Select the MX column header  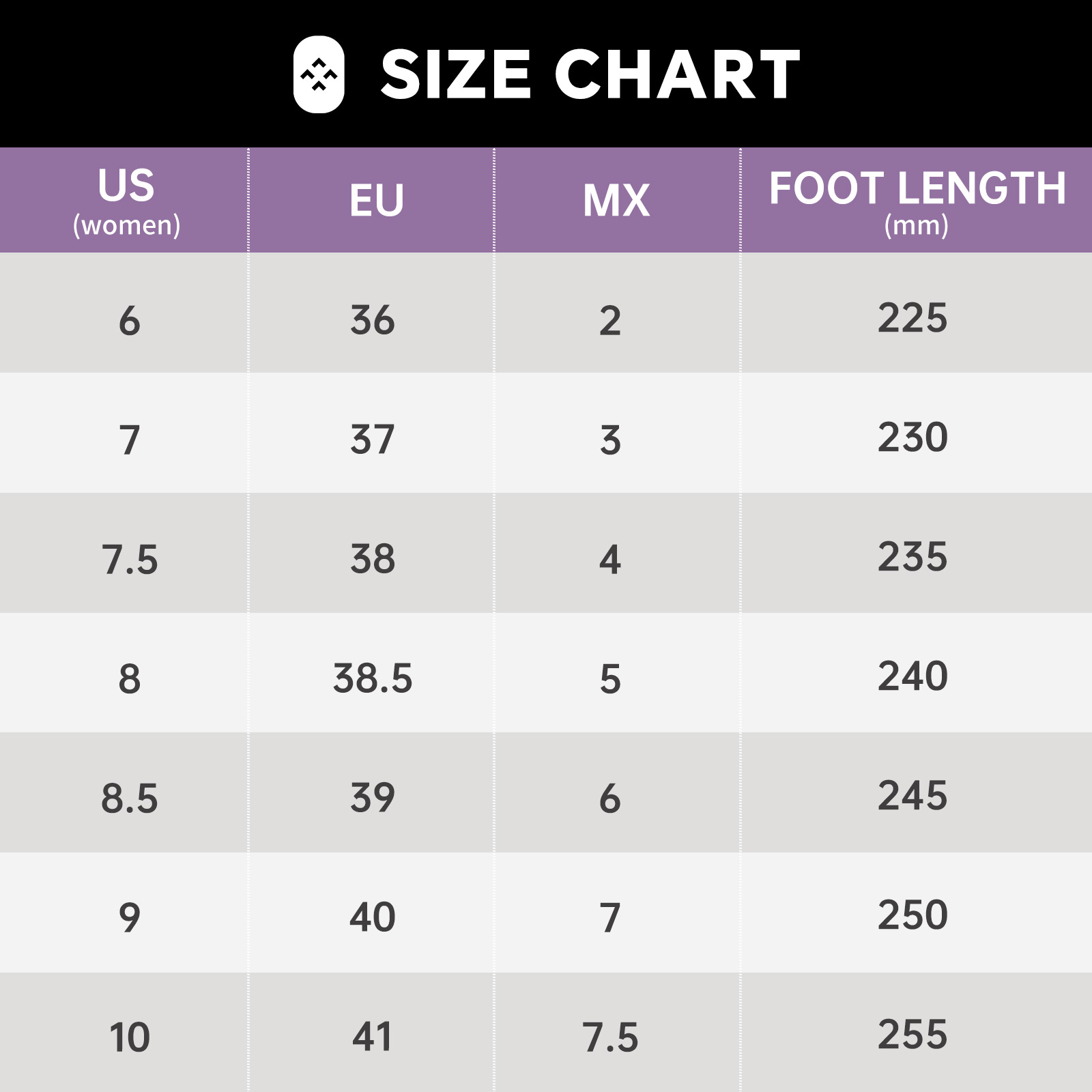(x=617, y=201)
